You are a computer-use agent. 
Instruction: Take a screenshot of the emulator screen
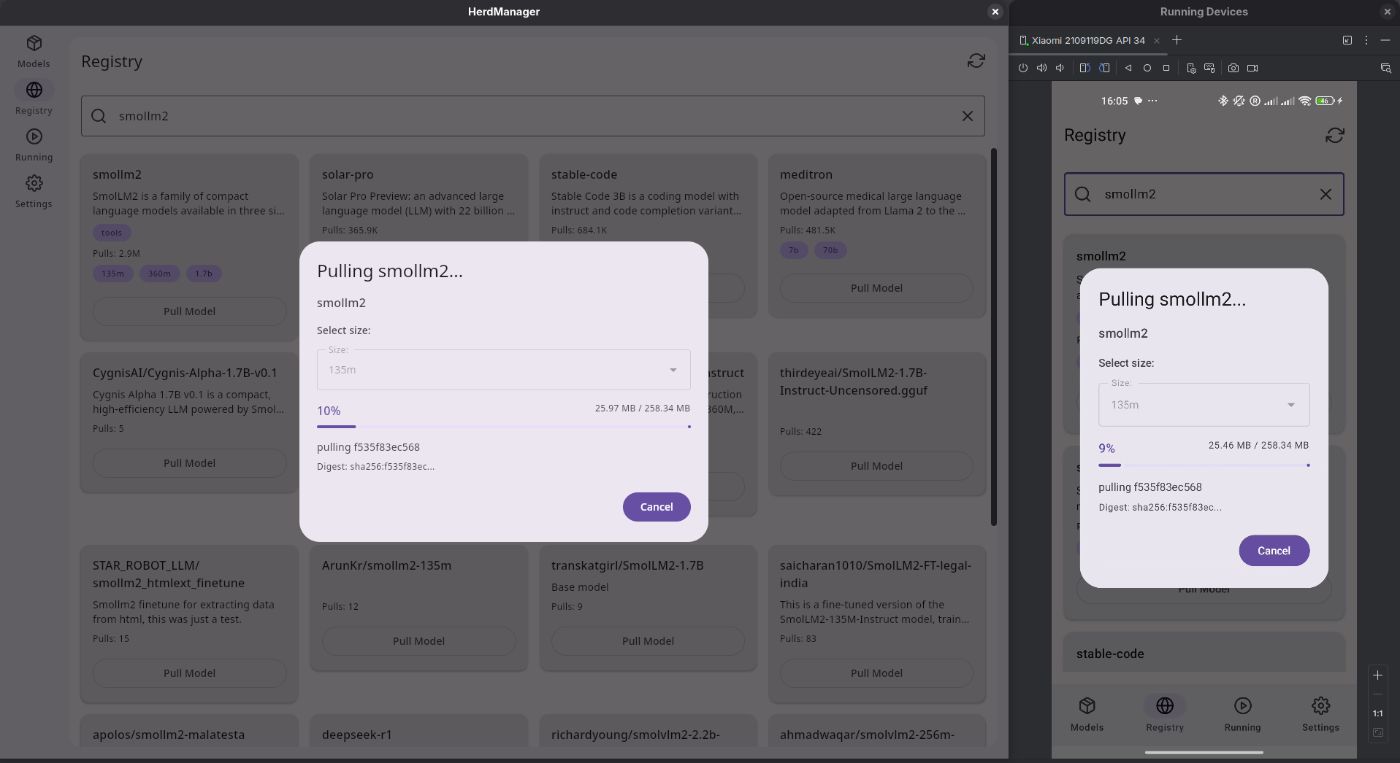coord(1235,67)
